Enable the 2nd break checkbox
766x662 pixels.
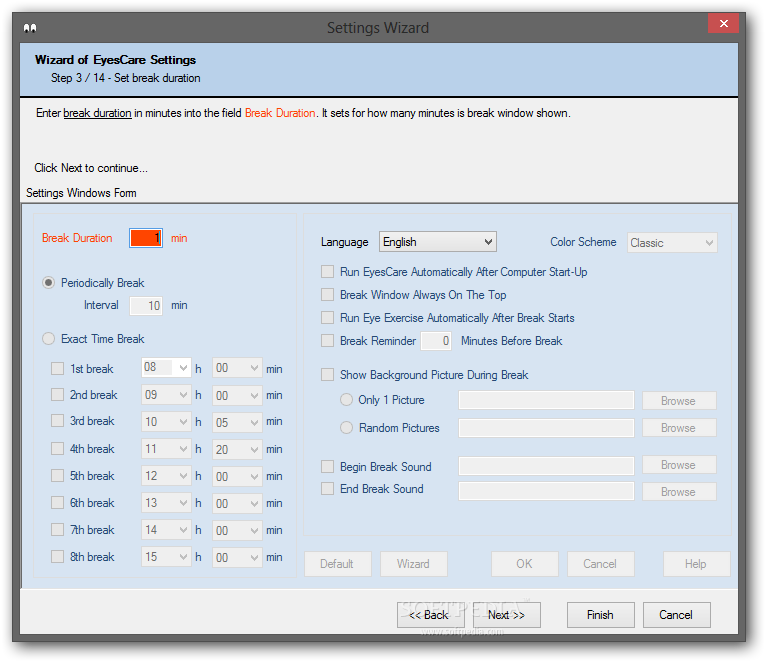click(x=58, y=395)
